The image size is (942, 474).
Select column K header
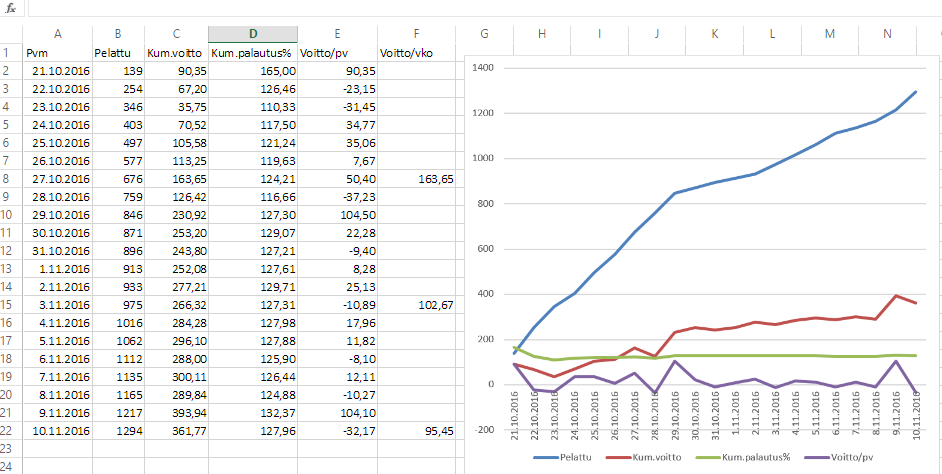coord(714,34)
